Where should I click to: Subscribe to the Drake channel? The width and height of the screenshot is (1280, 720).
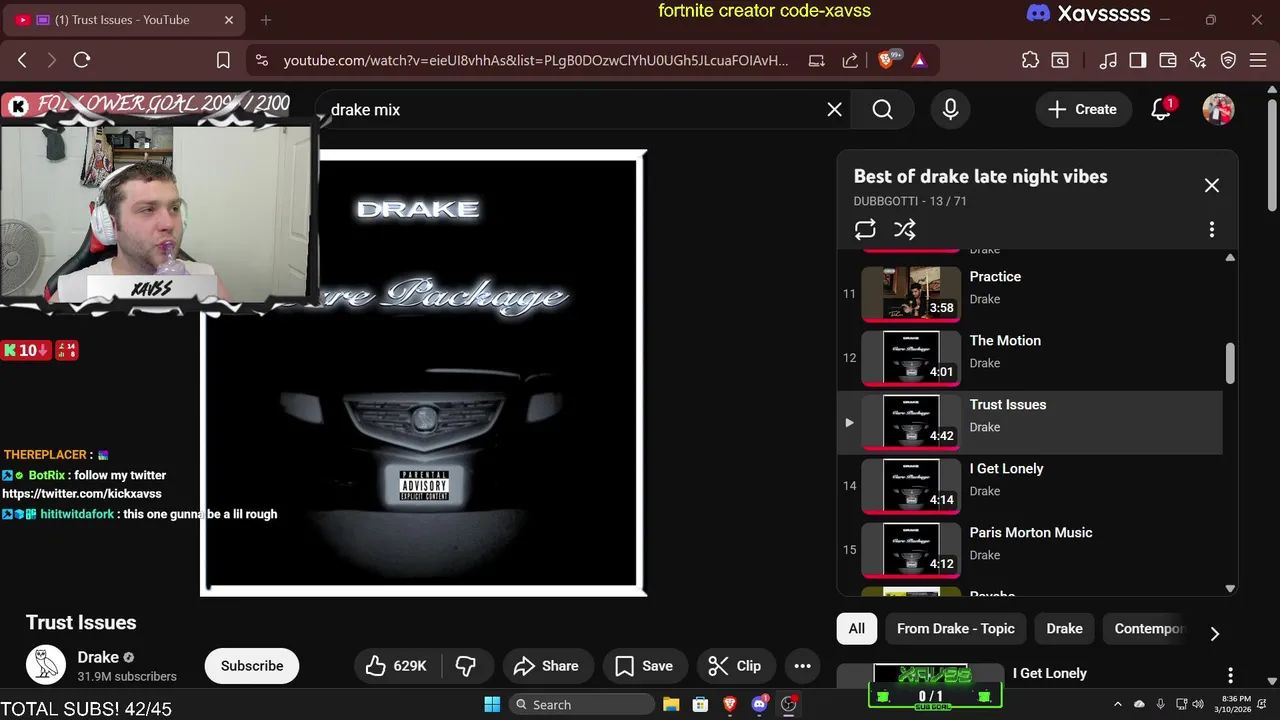252,666
